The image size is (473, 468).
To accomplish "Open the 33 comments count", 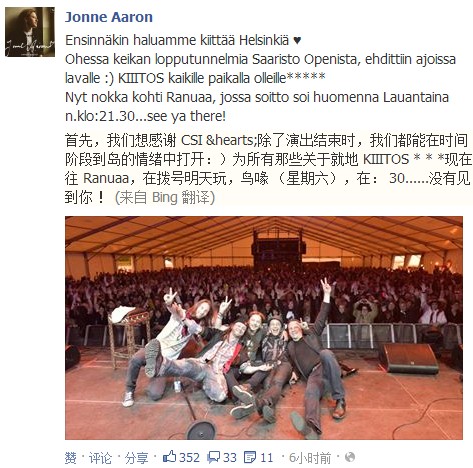I will click(230, 458).
